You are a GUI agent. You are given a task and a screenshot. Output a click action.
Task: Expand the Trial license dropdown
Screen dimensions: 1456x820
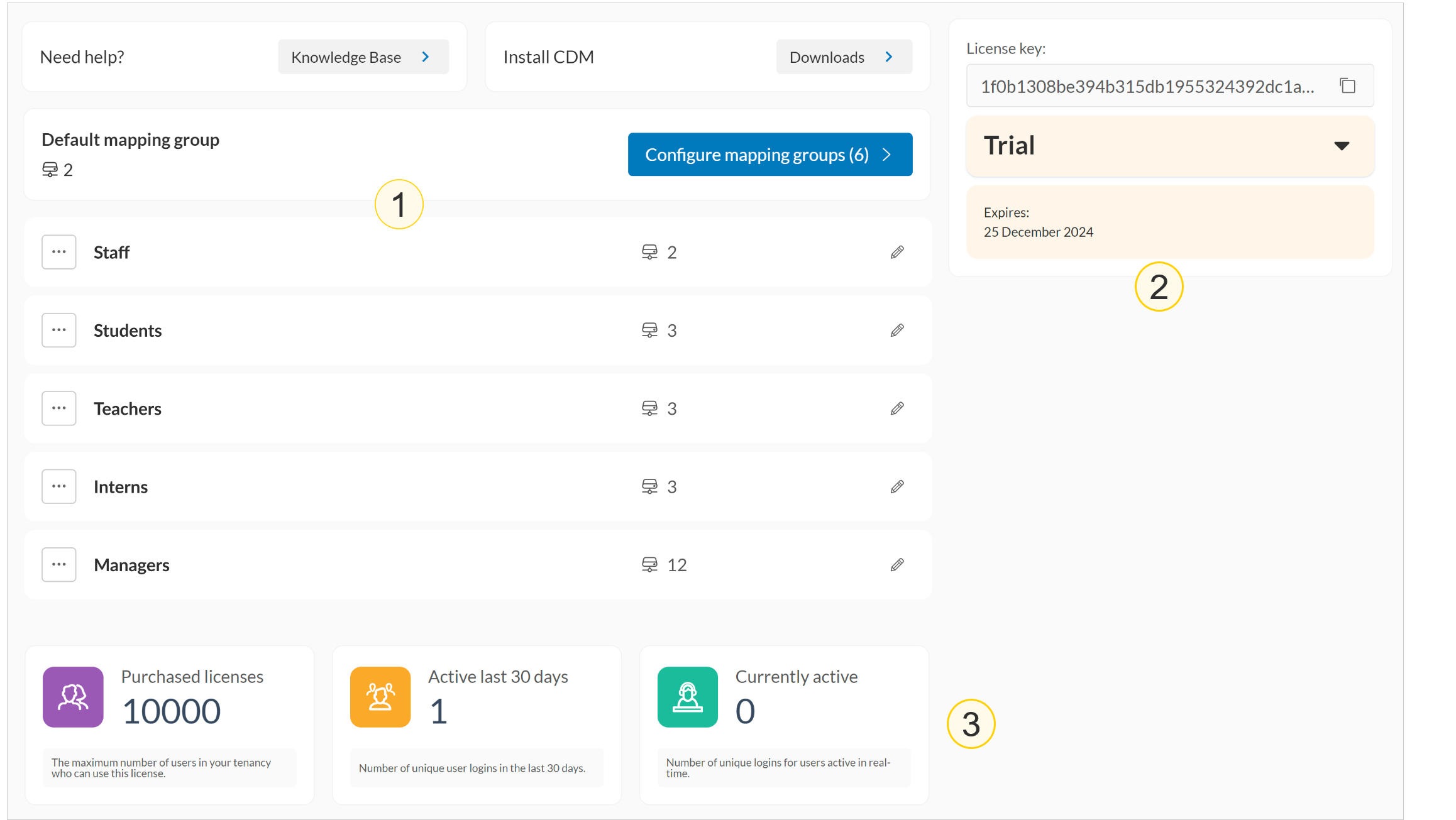click(1341, 146)
